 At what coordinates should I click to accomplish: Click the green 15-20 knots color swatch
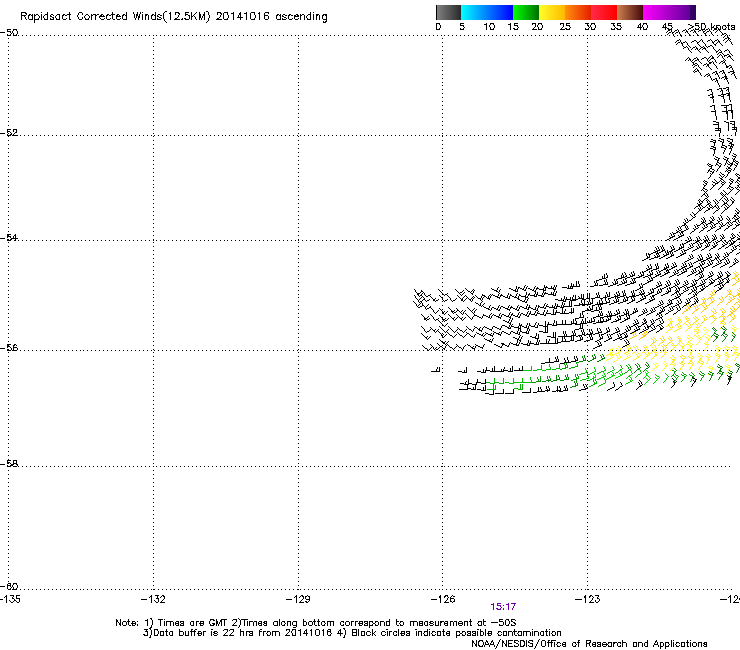click(x=526, y=12)
